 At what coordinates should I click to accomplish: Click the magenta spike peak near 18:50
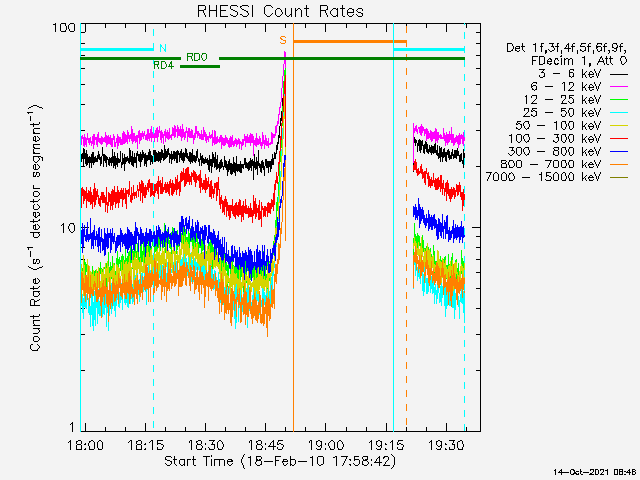click(284, 54)
